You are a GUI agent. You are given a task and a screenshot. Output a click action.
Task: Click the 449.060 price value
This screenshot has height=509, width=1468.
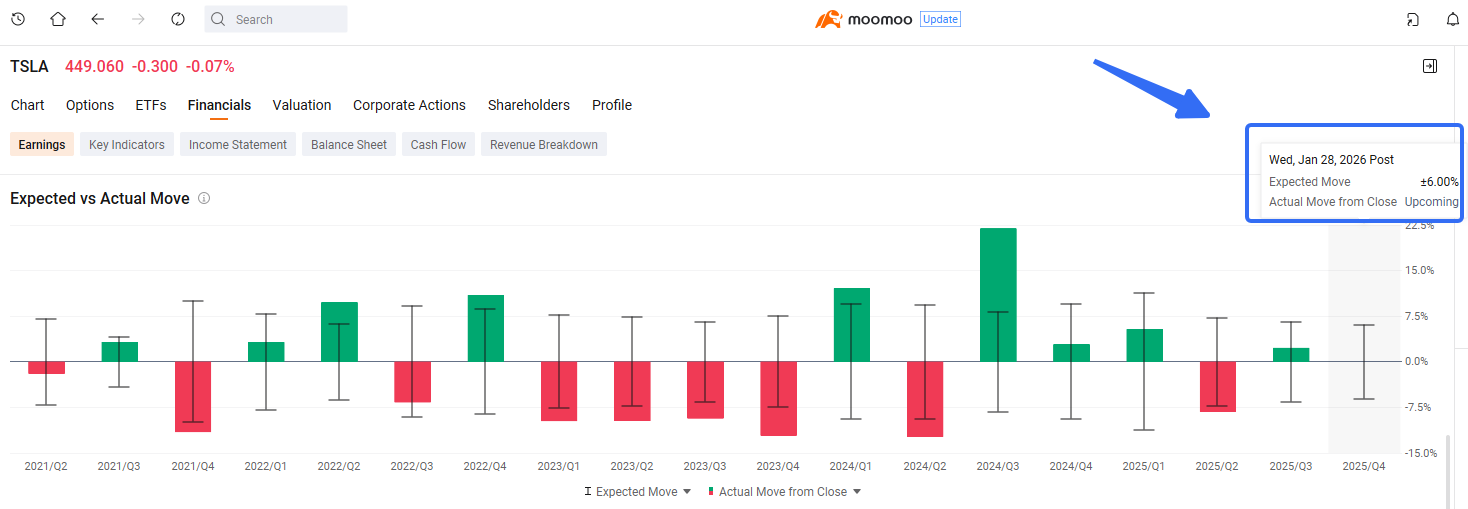pos(95,66)
